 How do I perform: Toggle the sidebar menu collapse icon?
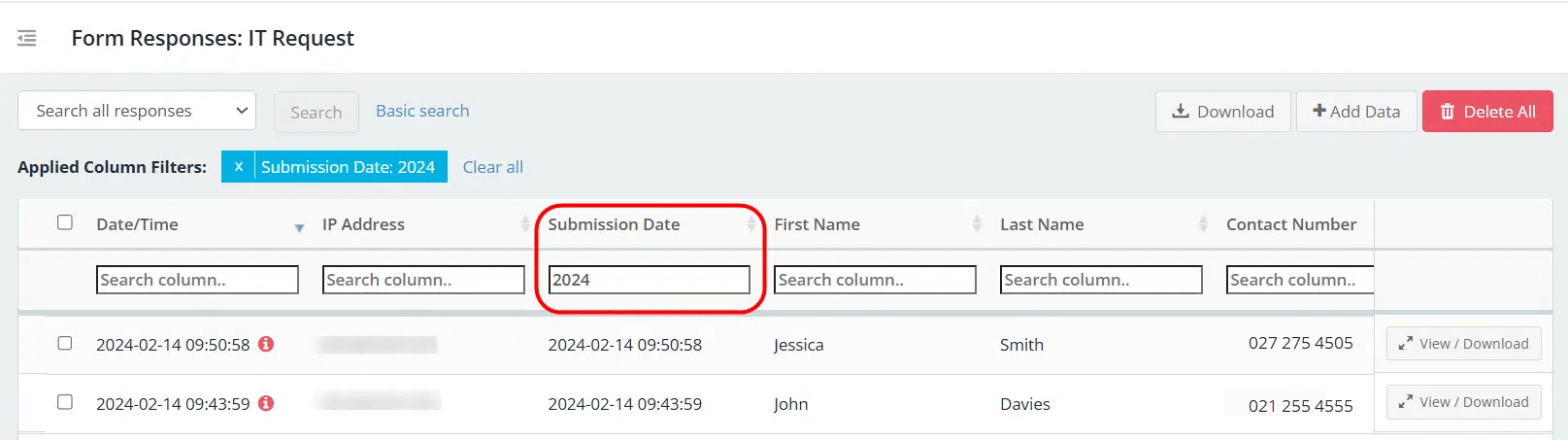pyautogui.click(x=27, y=38)
